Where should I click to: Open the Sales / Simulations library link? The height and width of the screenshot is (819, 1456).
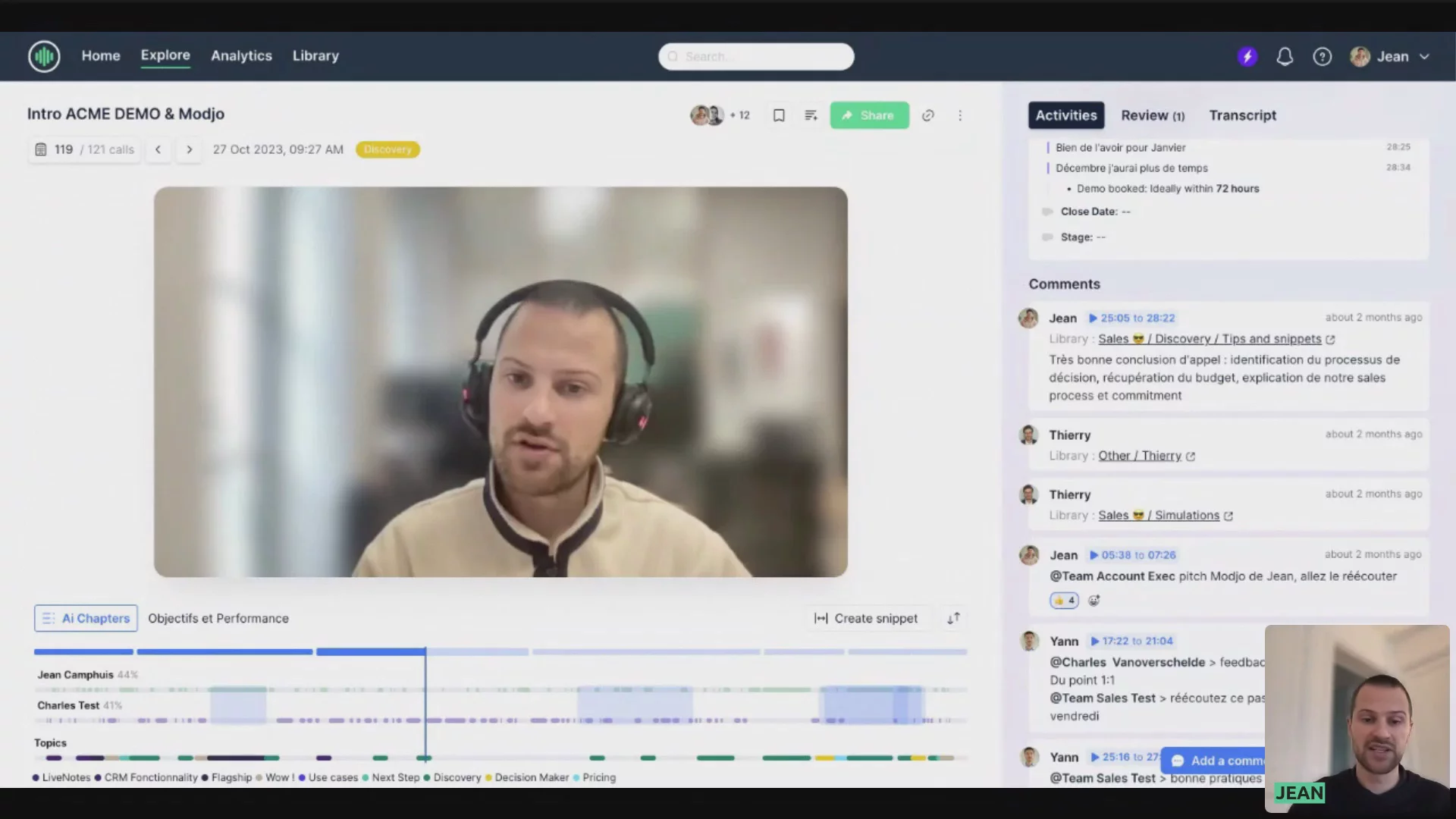coord(1159,515)
